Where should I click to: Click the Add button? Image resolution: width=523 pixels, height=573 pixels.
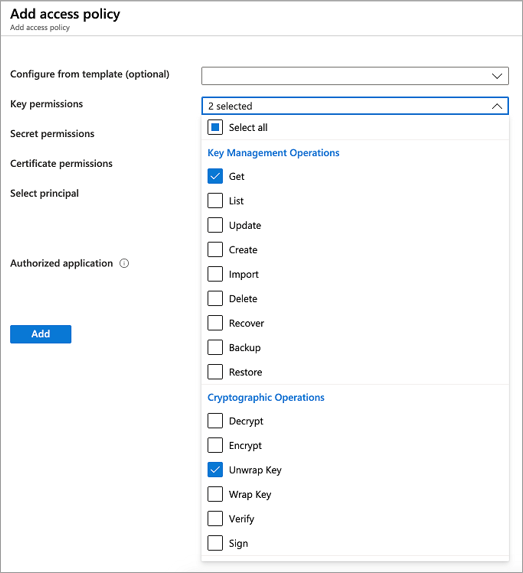[41, 334]
